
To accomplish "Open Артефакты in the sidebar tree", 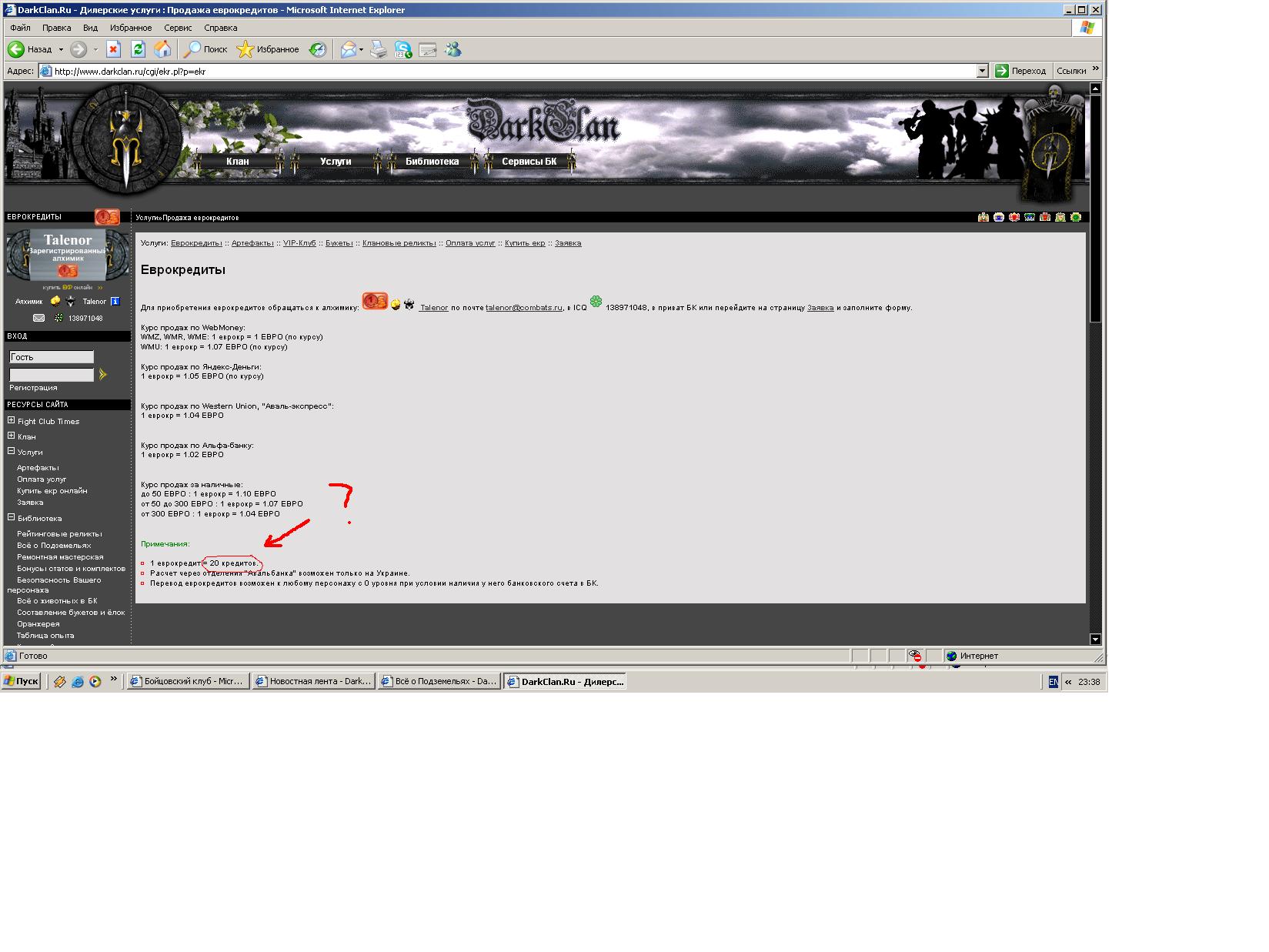I will pos(38,468).
